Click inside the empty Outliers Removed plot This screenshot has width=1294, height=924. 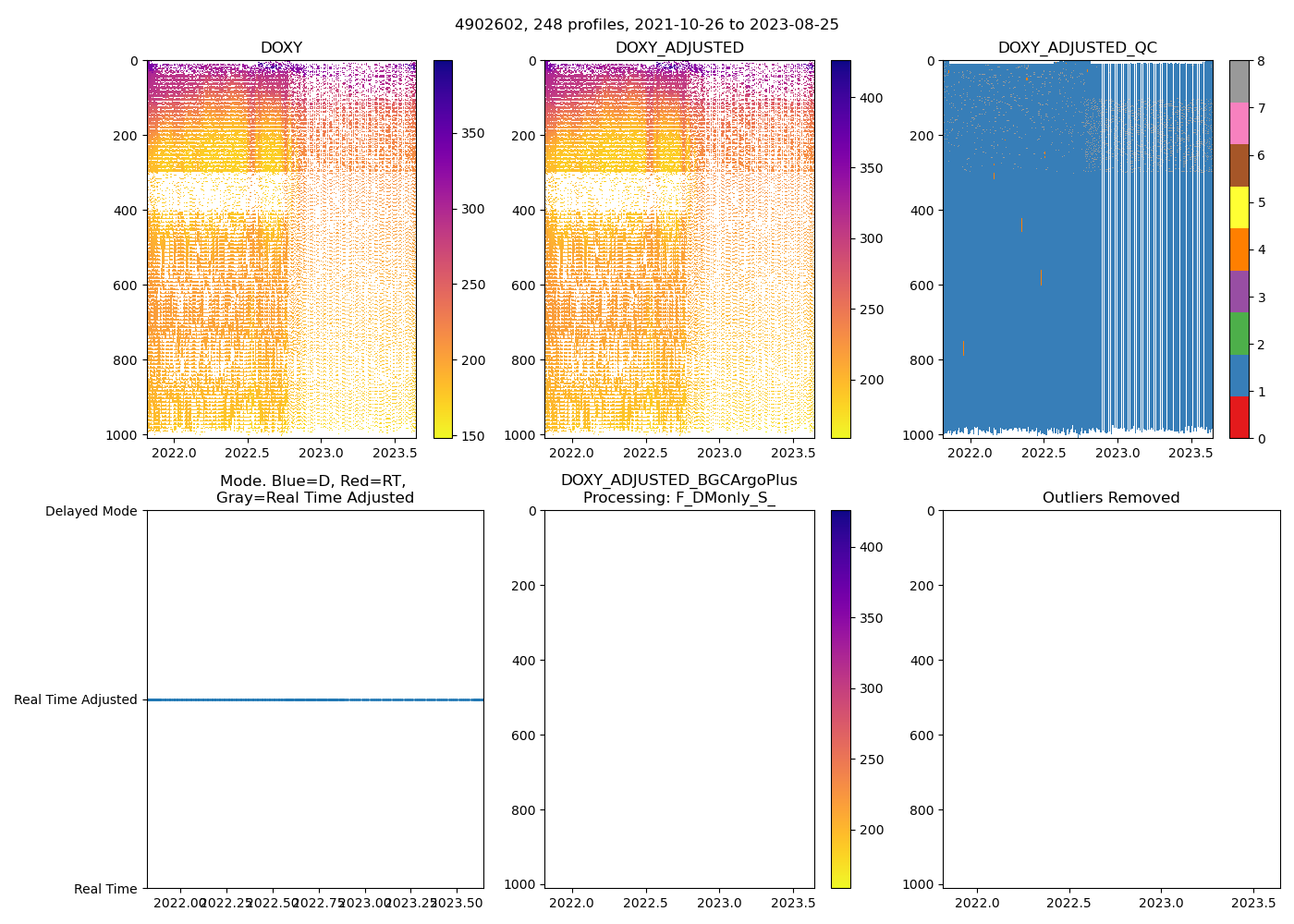tap(1110, 699)
